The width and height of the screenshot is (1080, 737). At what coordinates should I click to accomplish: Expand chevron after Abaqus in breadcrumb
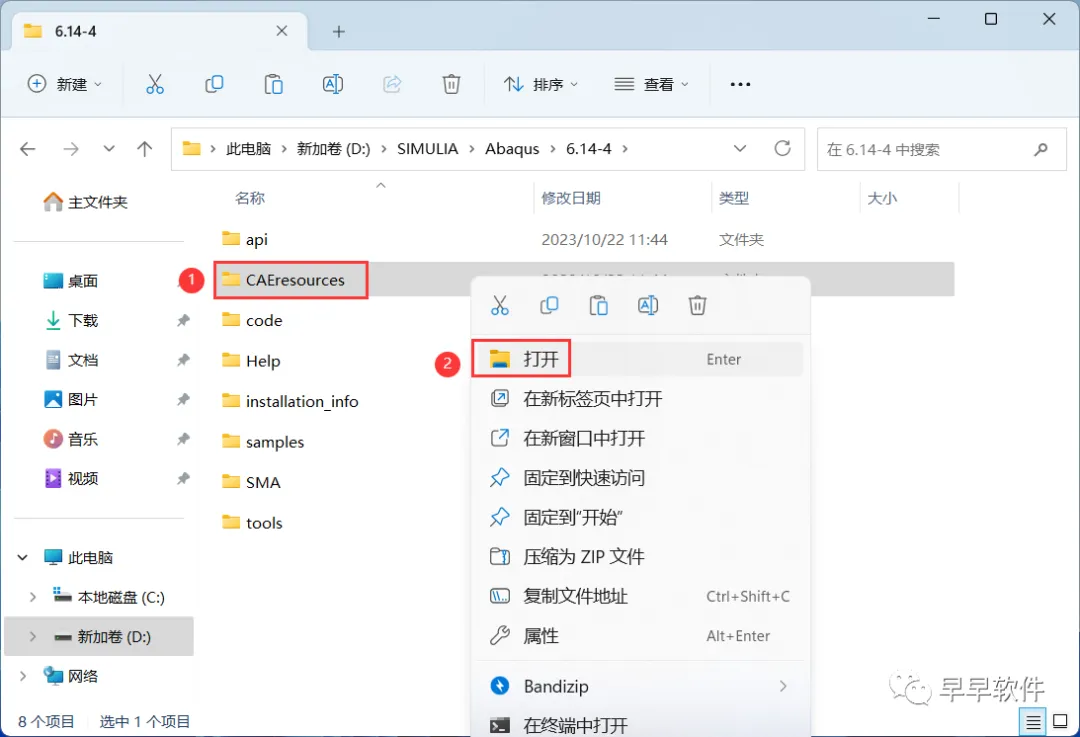coord(552,149)
